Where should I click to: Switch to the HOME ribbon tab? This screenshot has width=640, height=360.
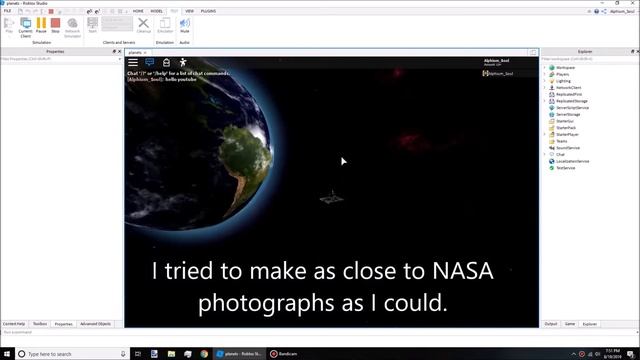click(x=138, y=11)
